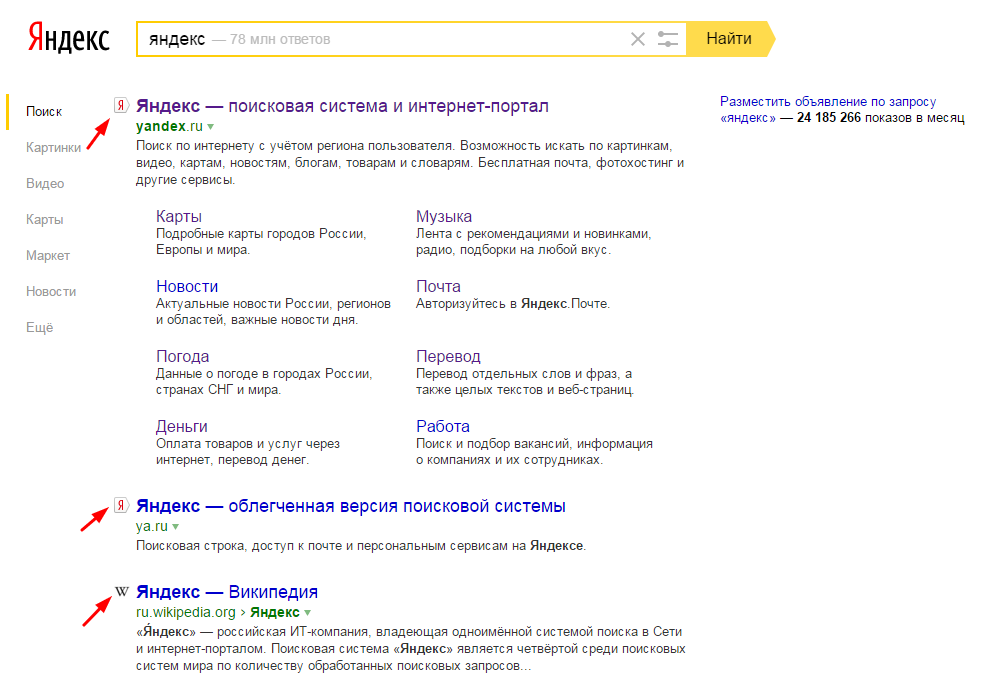Click the Разместить объявление по запросу link

pyautogui.click(x=828, y=102)
